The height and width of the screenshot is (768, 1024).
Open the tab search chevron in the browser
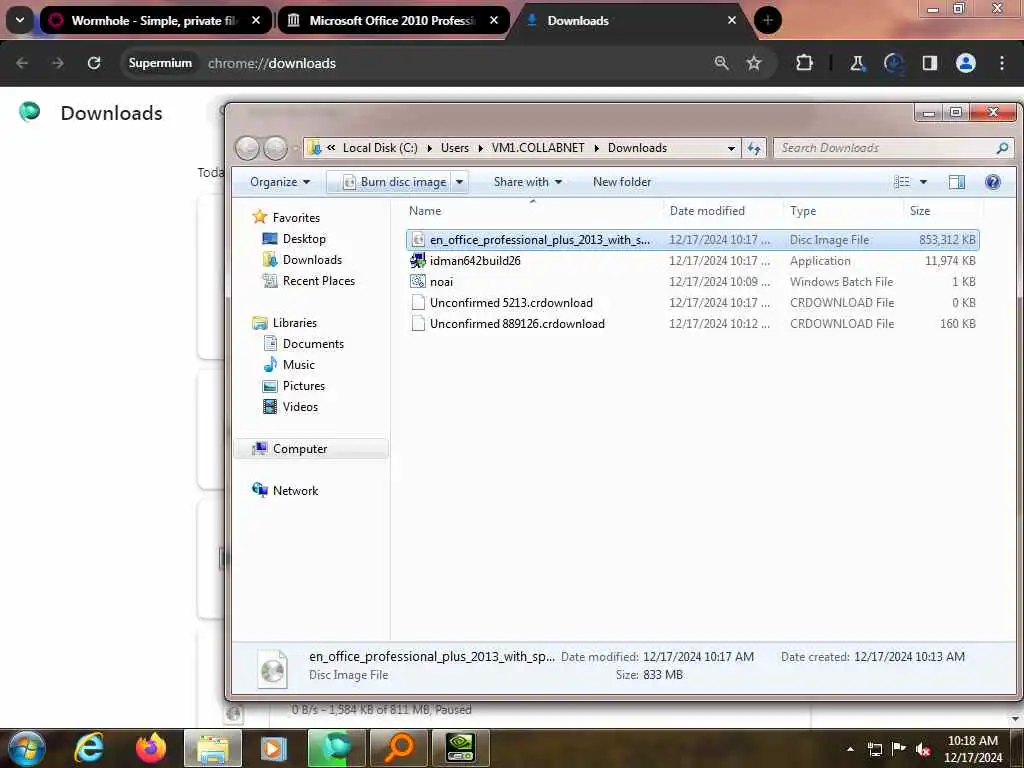pyautogui.click(x=20, y=20)
